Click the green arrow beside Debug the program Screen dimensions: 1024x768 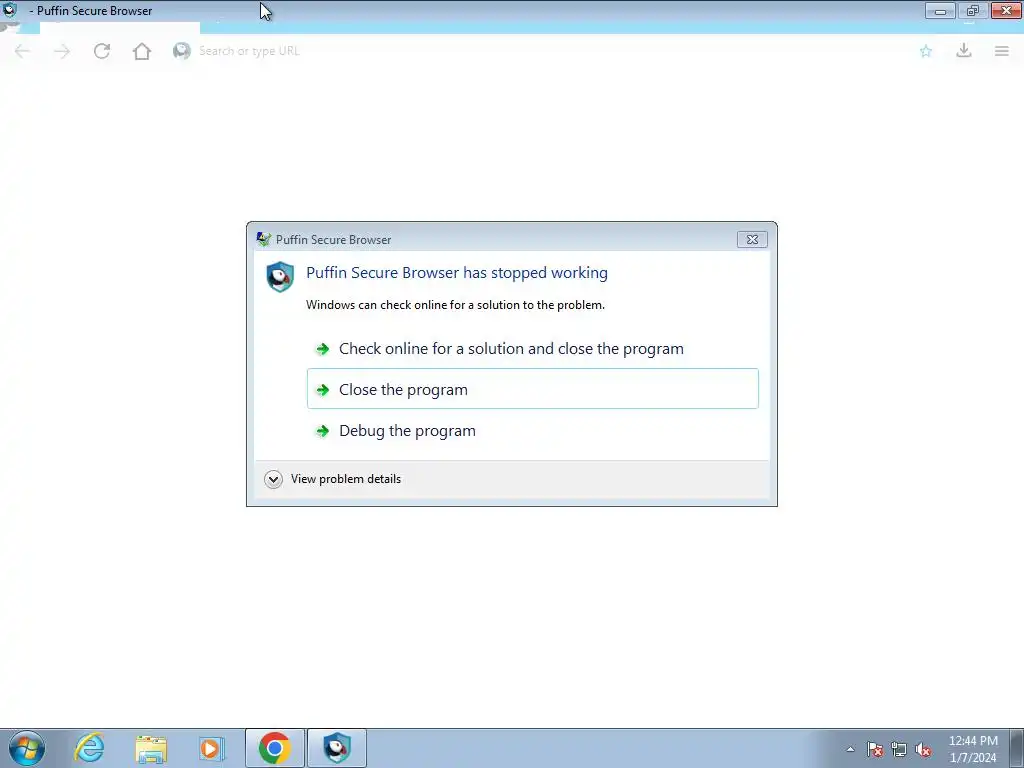(x=323, y=431)
